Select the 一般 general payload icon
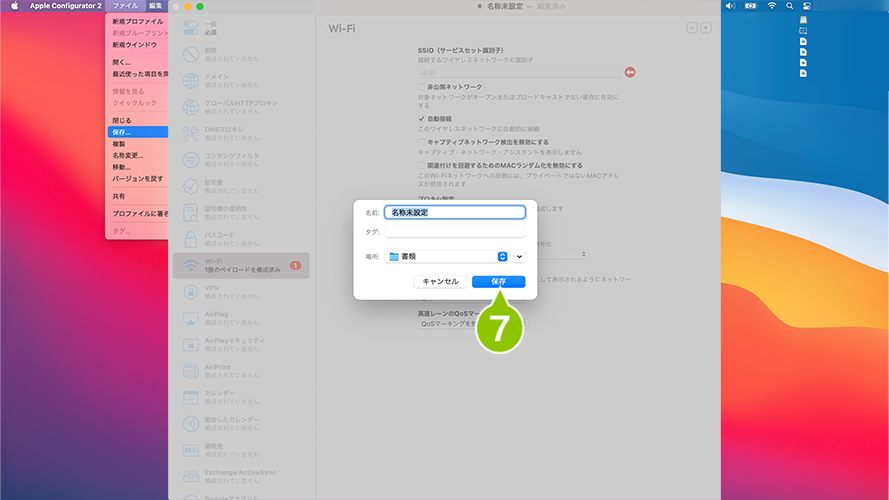Image resolution: width=889 pixels, height=500 pixels. [190, 28]
